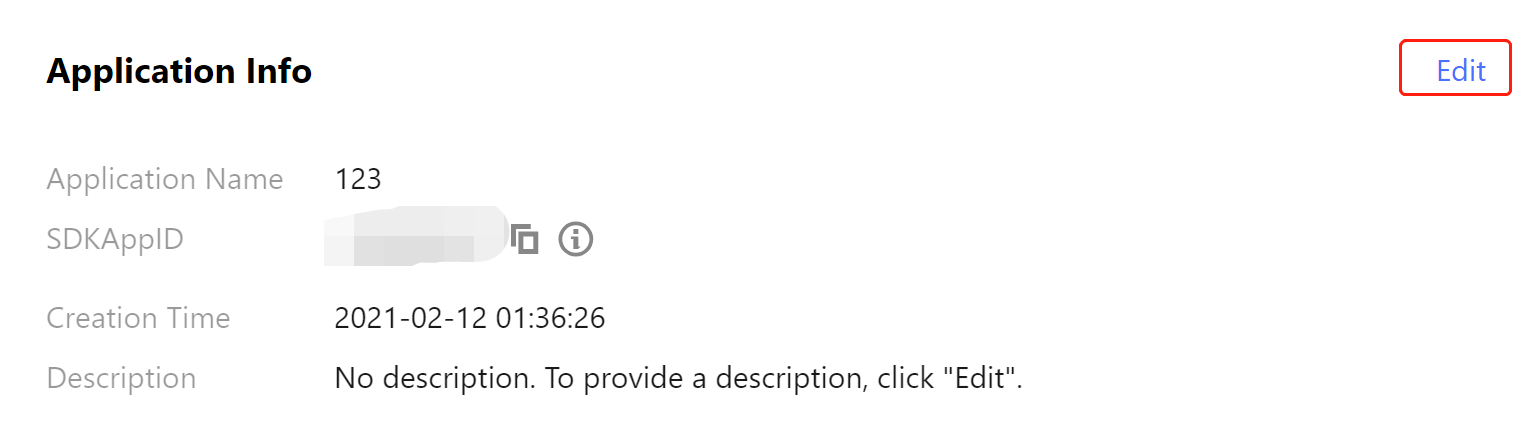Click the SDKAppID field label
1531x442 pixels.
coord(115,240)
